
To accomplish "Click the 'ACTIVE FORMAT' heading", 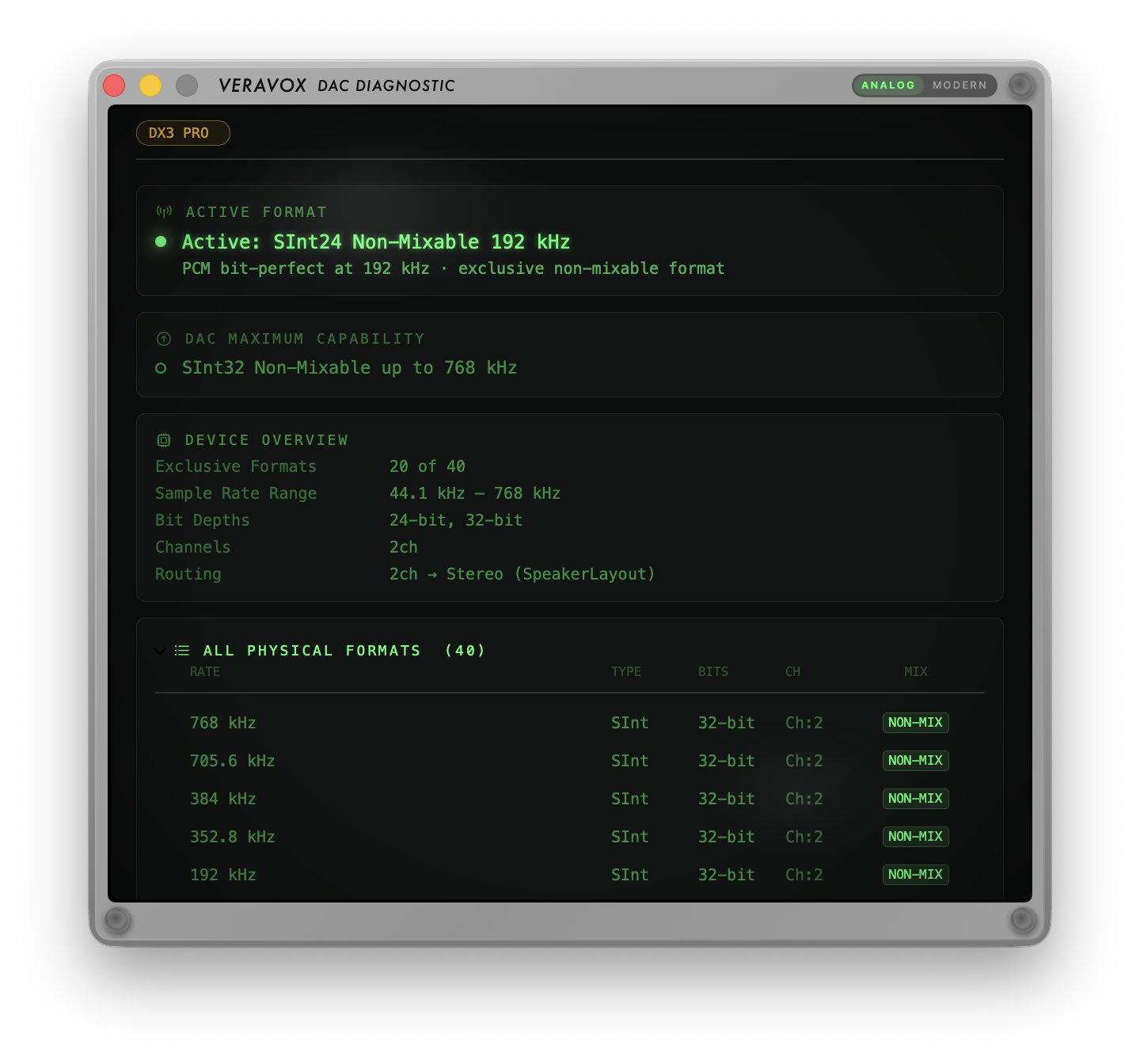I will pyautogui.click(x=256, y=212).
